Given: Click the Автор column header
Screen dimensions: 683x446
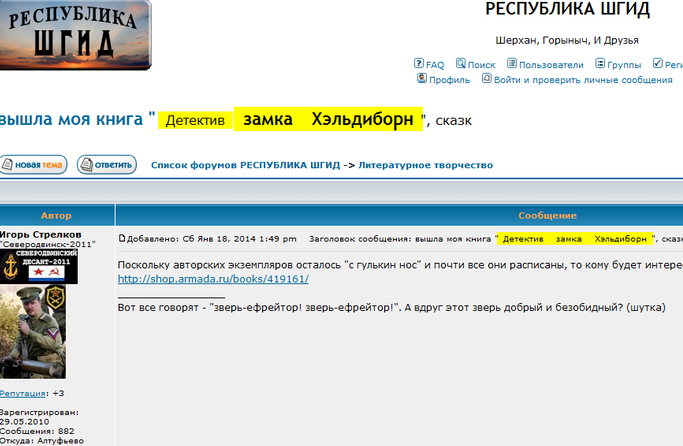Looking at the screenshot, I should (x=56, y=215).
